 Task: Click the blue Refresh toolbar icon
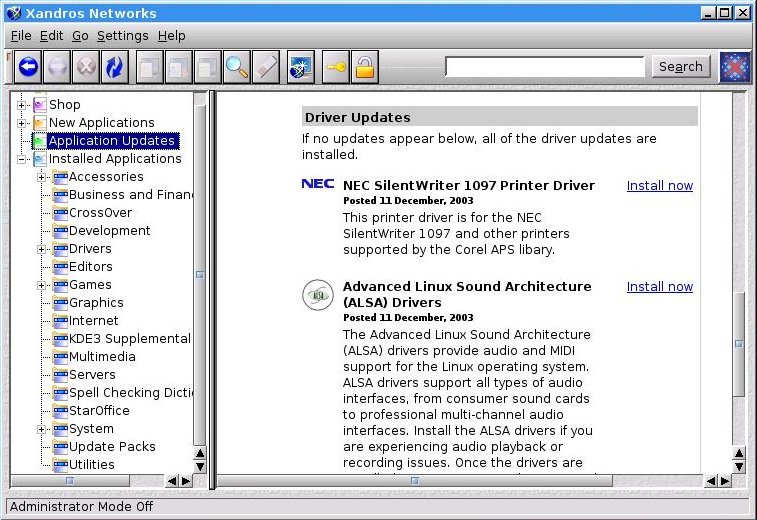click(115, 67)
